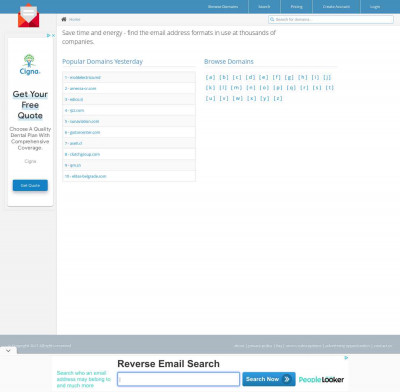Open Search in top navigation
Image resolution: width=400 pixels, height=392 pixels.
coord(264,7)
